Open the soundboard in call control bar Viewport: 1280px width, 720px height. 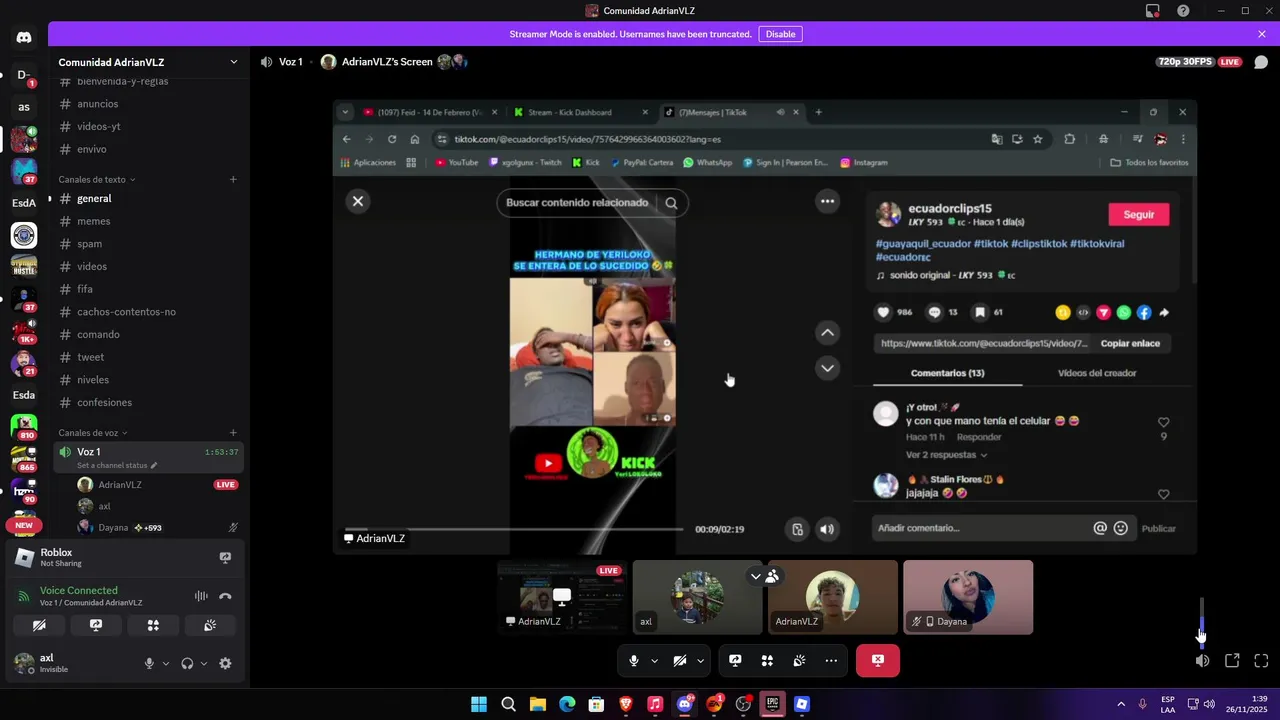pos(799,660)
